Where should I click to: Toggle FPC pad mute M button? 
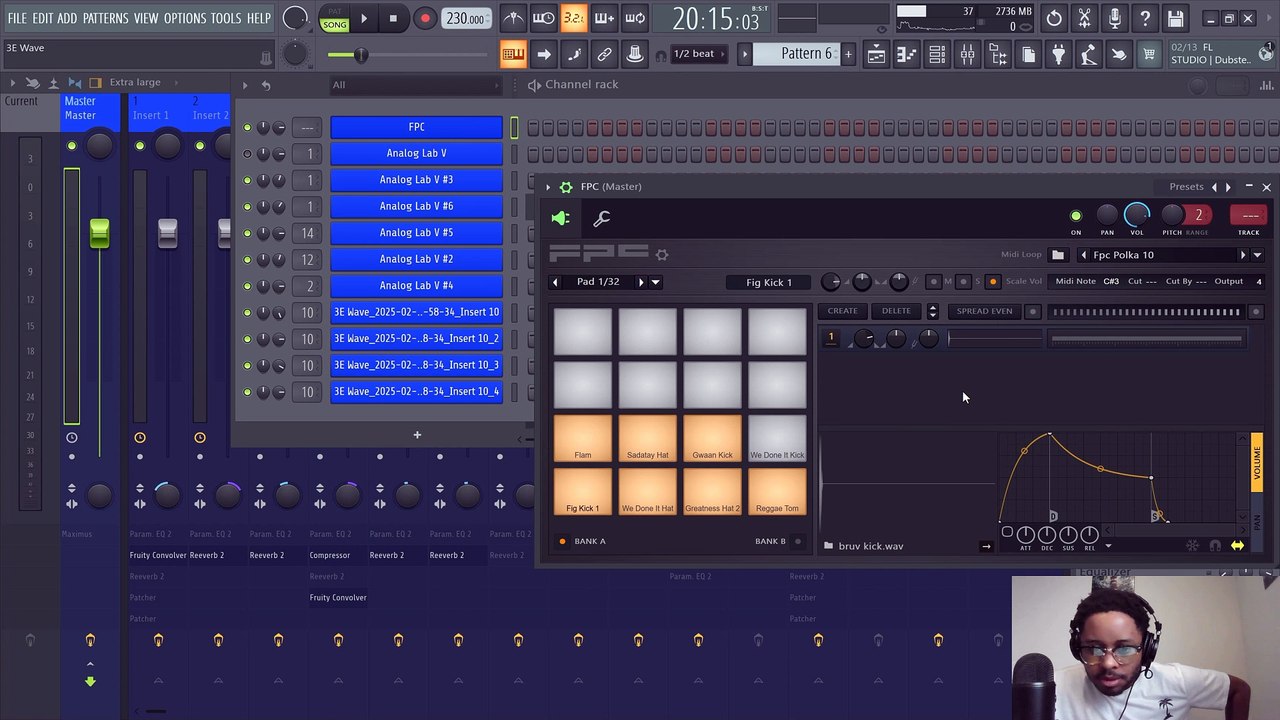click(933, 282)
